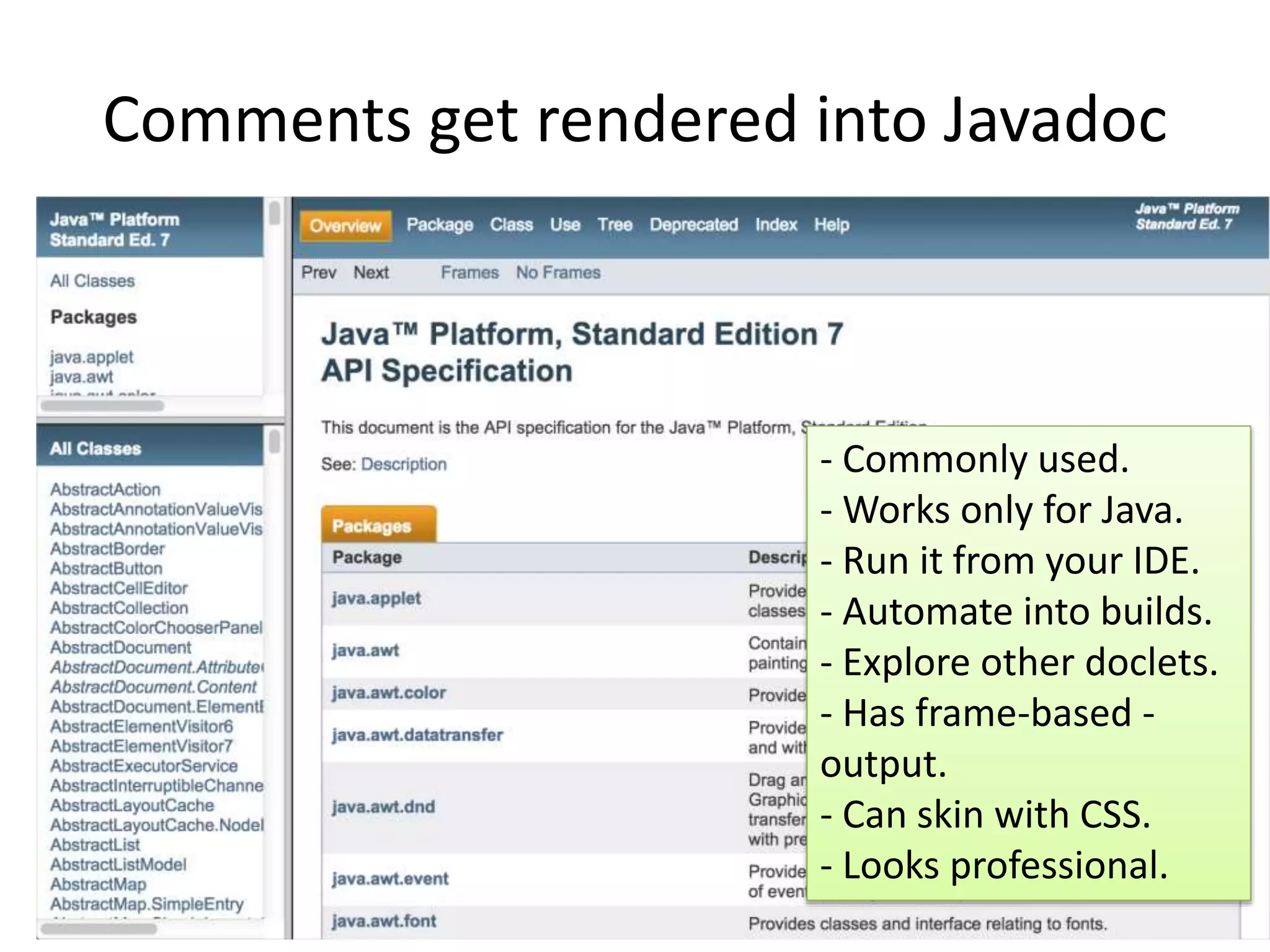Viewport: 1270px width, 952px height.
Task: Open the AbstractInterruptibleChannel class
Action: coord(157,786)
